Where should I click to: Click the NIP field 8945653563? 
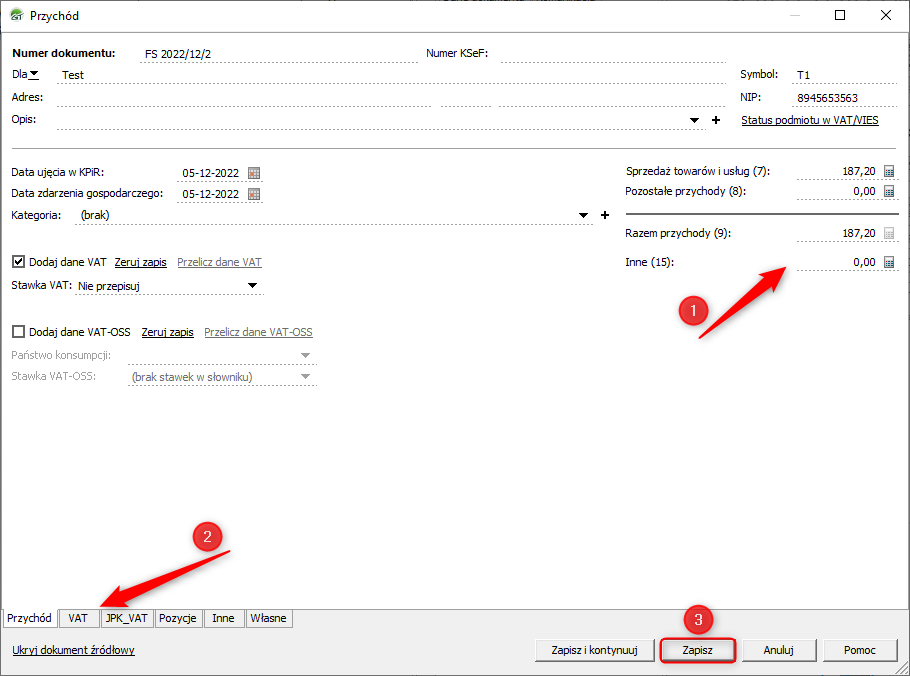pos(844,98)
